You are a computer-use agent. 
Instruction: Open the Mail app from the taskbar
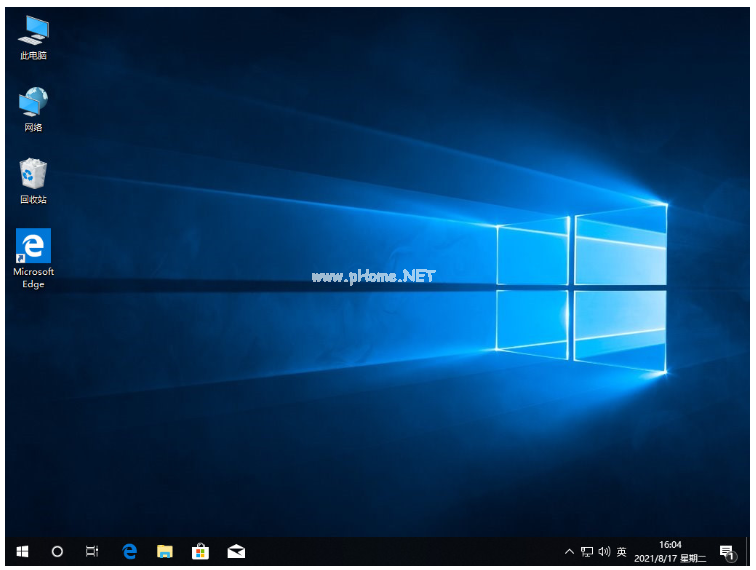pyautogui.click(x=236, y=551)
